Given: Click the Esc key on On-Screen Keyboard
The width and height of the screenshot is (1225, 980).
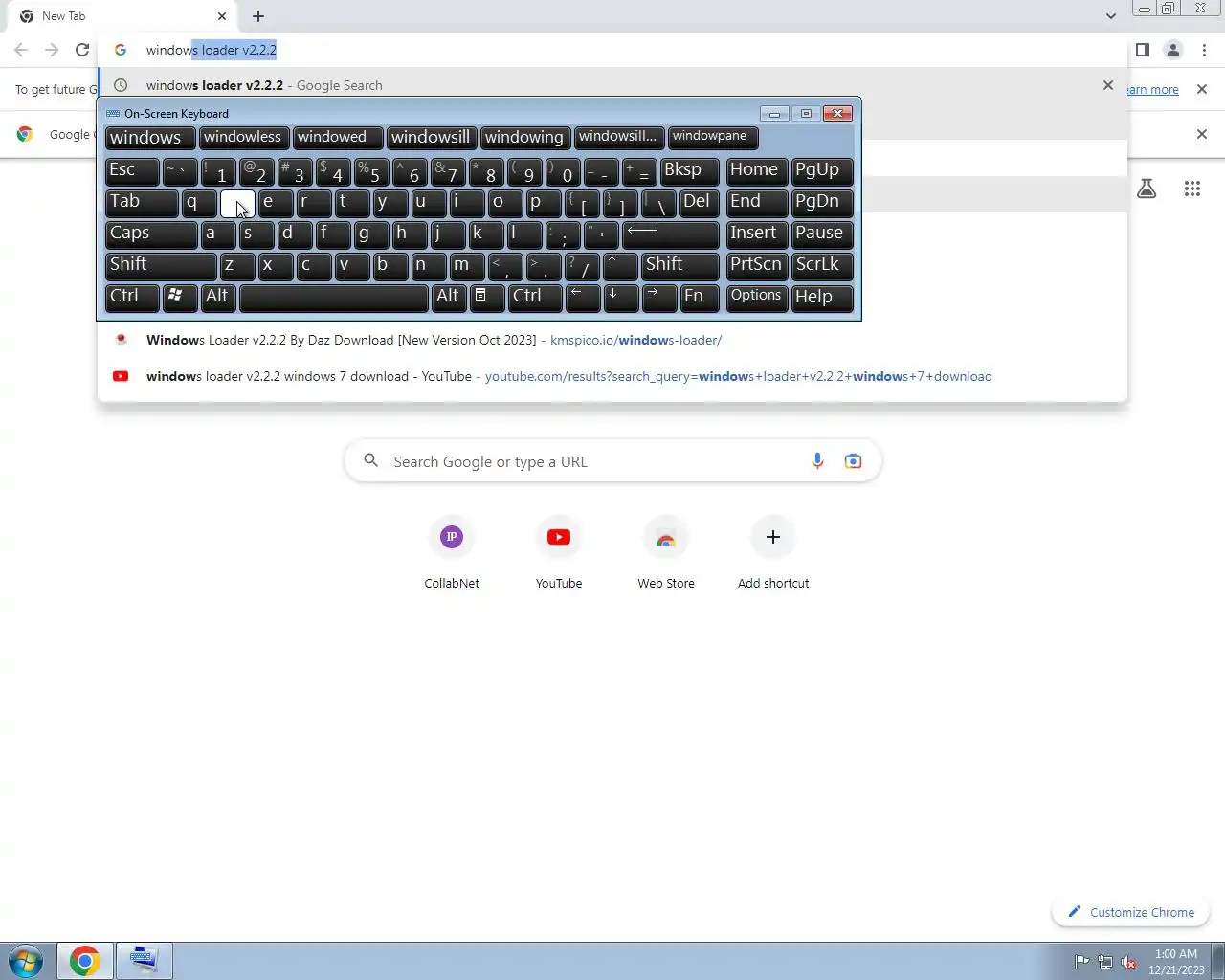Looking at the screenshot, I should click(x=132, y=171).
